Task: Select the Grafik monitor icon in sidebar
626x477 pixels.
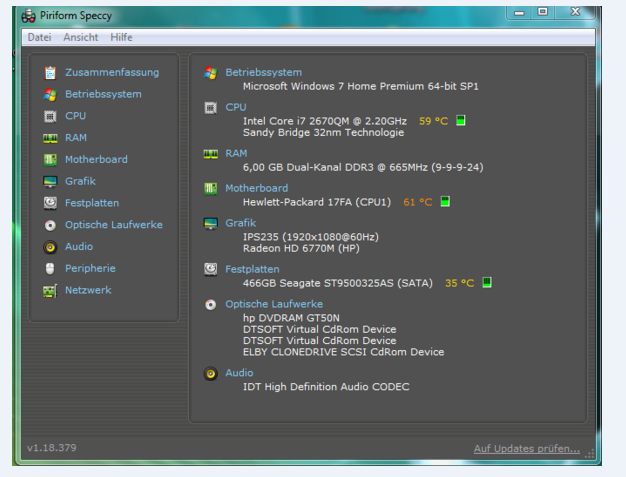Action: coord(50,182)
